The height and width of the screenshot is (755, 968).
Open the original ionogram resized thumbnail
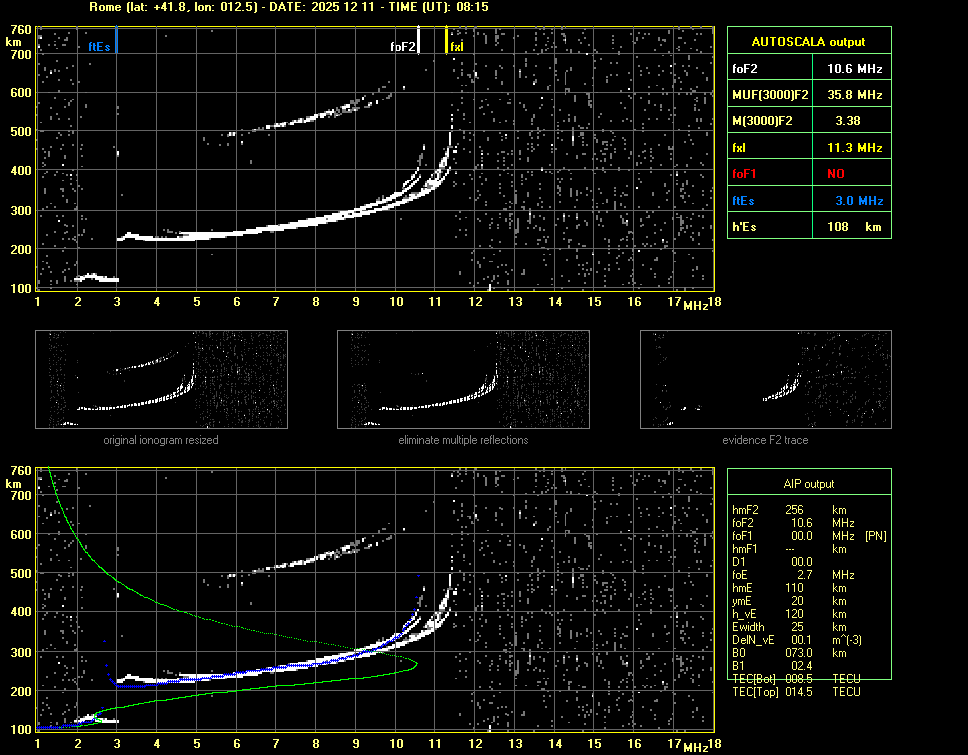[161, 379]
